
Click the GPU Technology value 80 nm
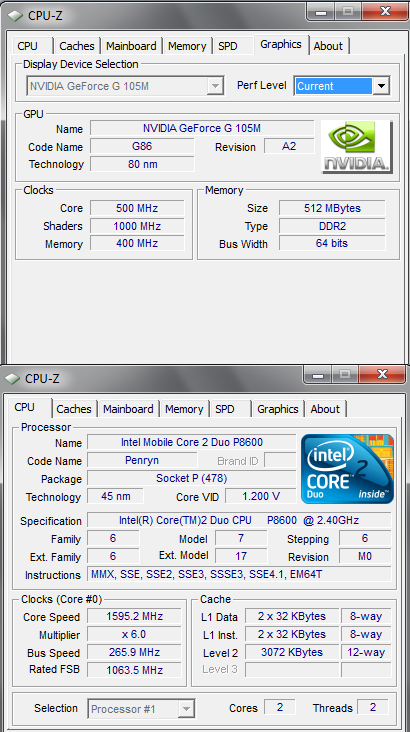[x=142, y=164]
